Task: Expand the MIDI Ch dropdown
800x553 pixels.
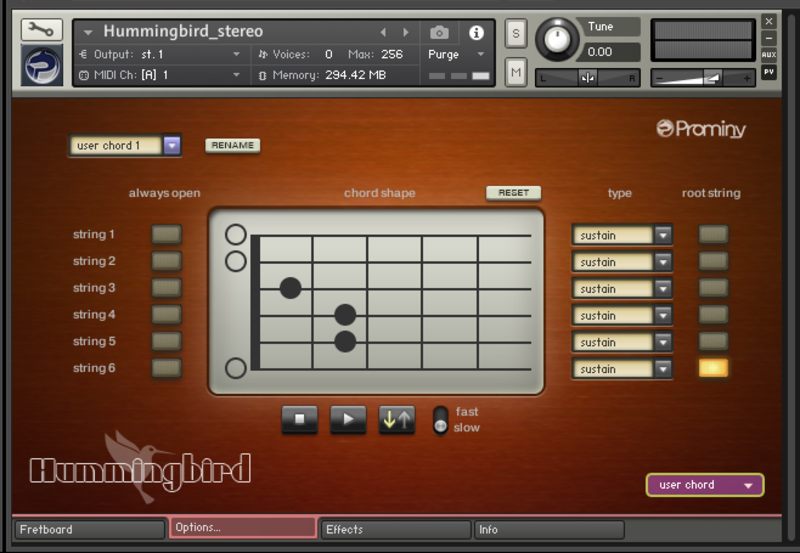Action: point(236,75)
